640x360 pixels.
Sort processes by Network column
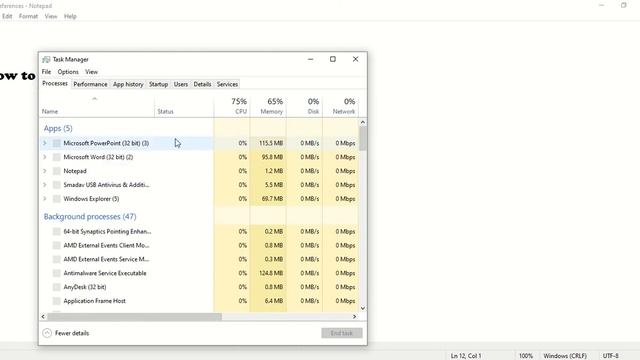(x=340, y=106)
